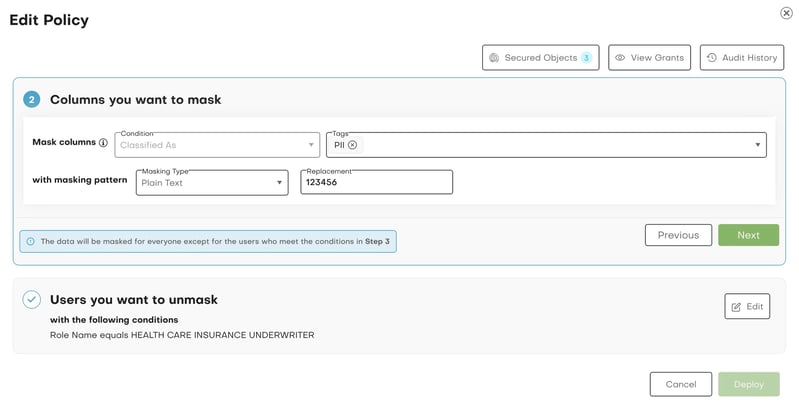The height and width of the screenshot is (416, 799).
Task: Open the Secured Objects list
Action: pos(541,58)
